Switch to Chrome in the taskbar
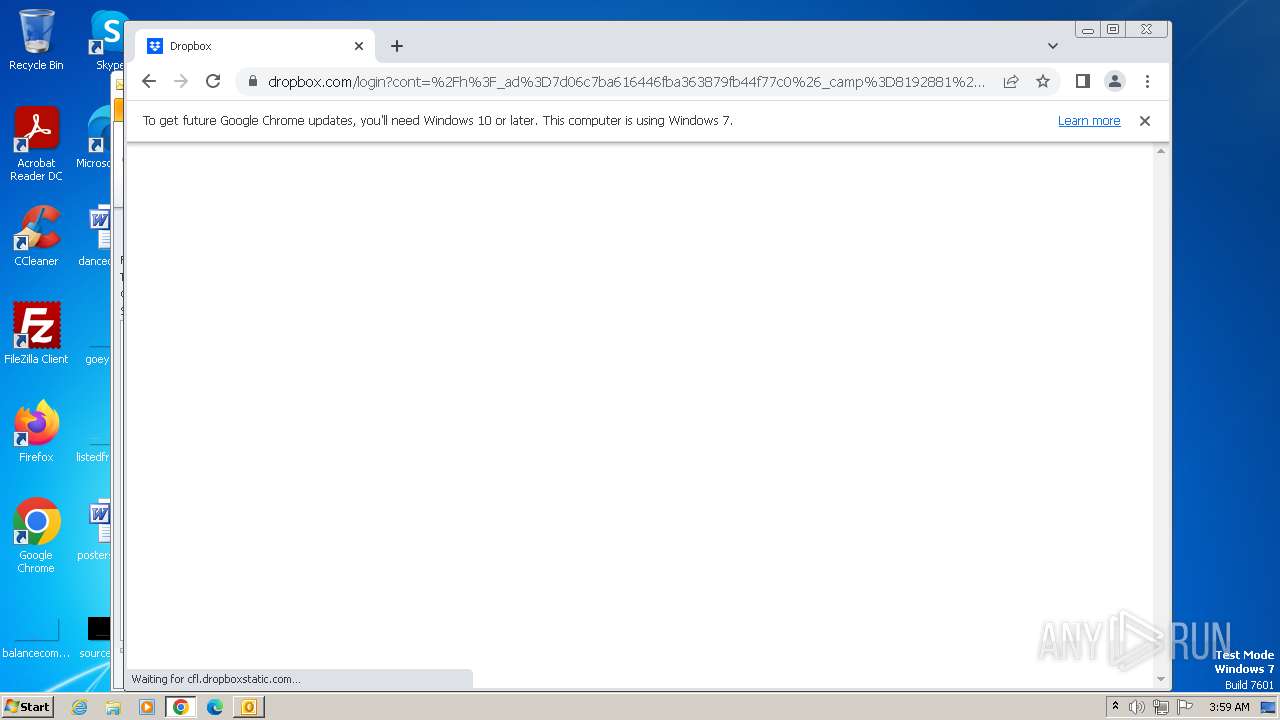1280x720 pixels. point(181,707)
